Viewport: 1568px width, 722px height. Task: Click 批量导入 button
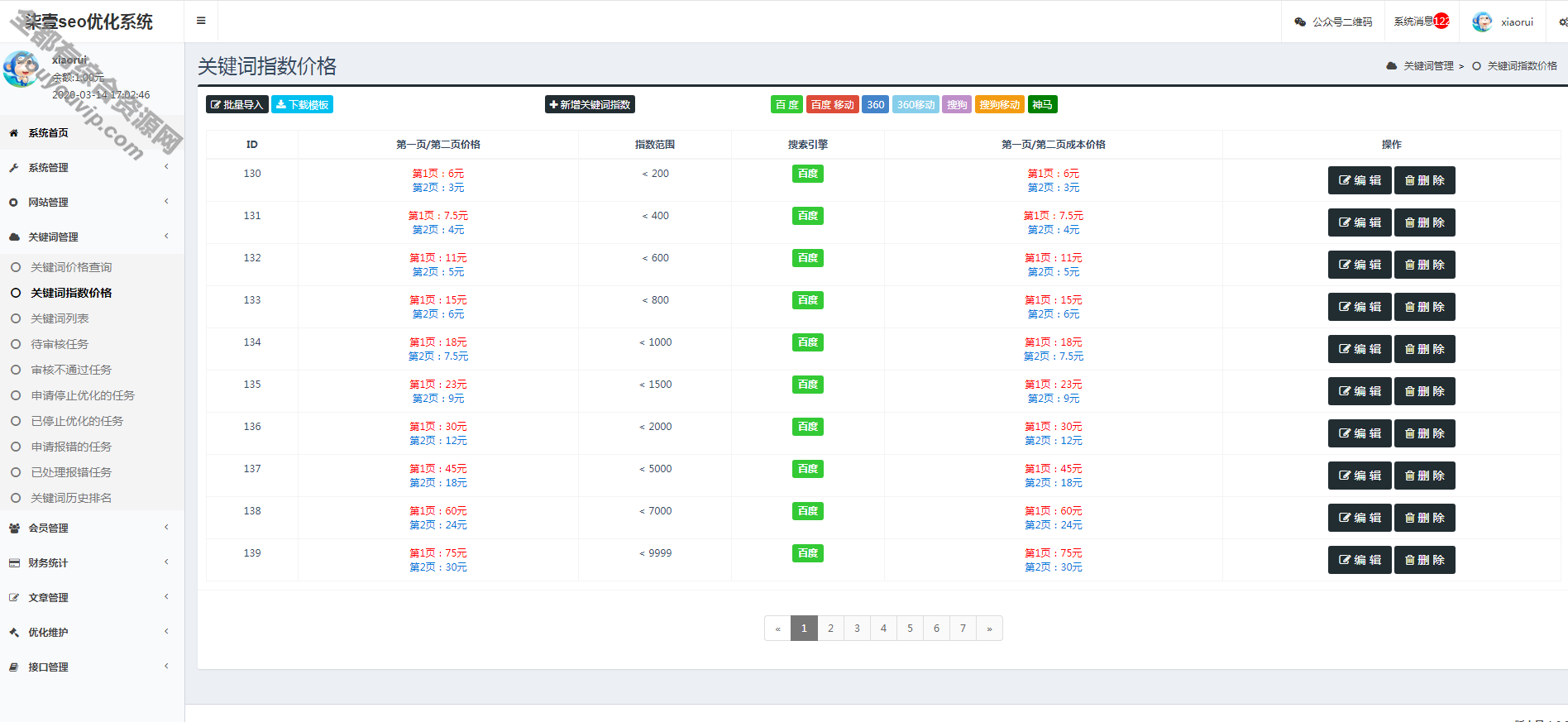pyautogui.click(x=237, y=105)
